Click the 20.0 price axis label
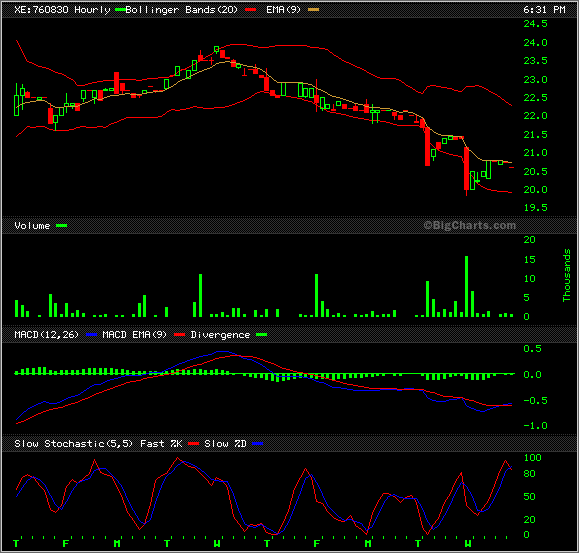The width and height of the screenshot is (579, 553). pos(535,190)
